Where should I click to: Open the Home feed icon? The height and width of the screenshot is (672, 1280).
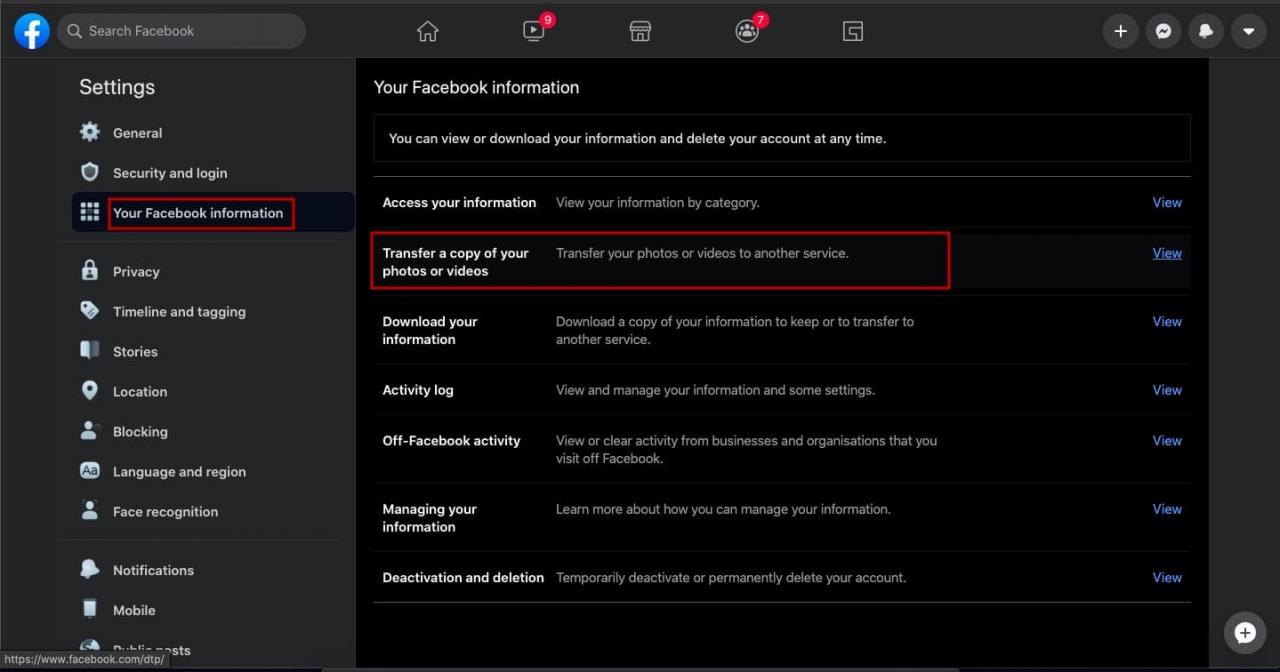click(x=428, y=31)
